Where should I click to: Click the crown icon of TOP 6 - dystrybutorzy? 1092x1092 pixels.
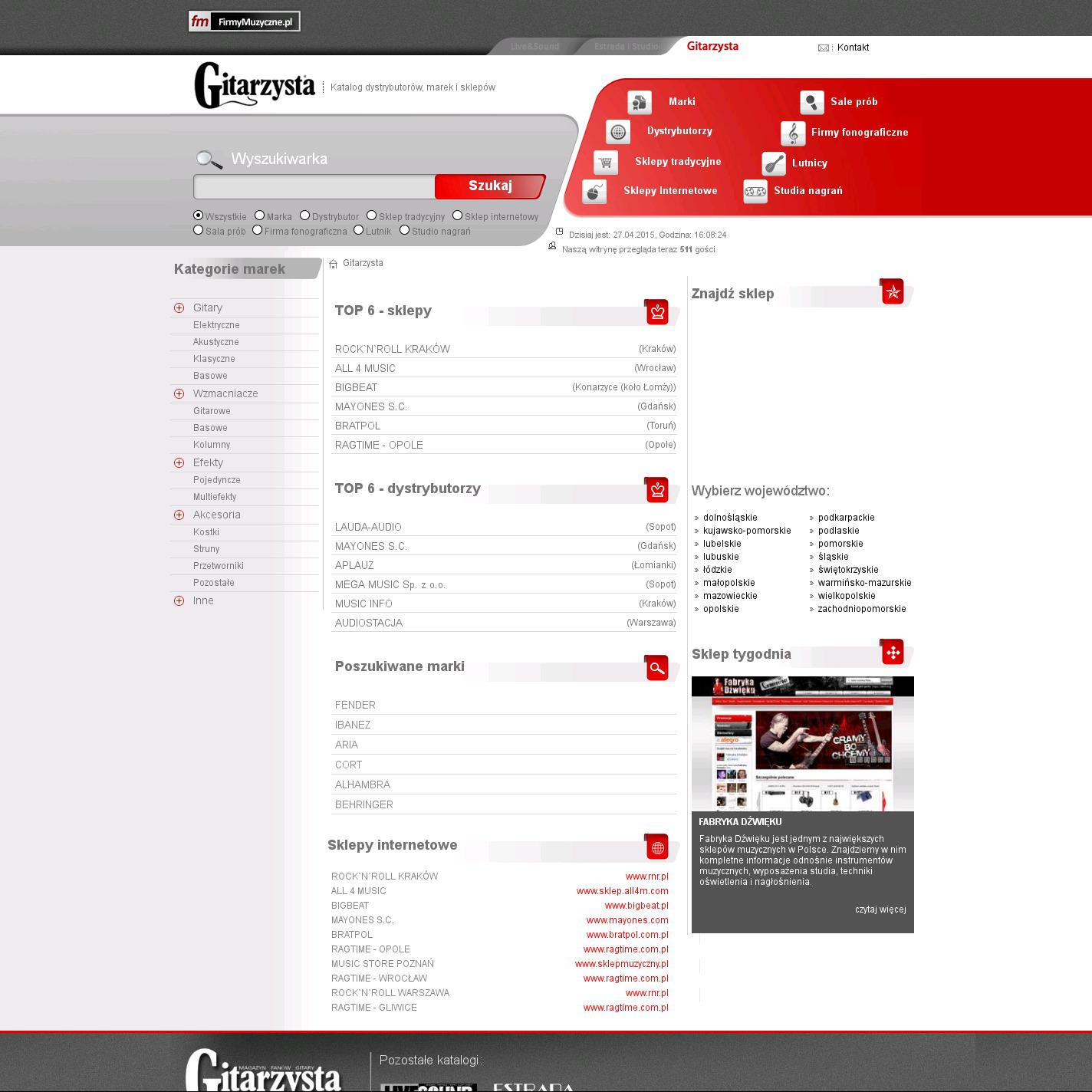657,490
